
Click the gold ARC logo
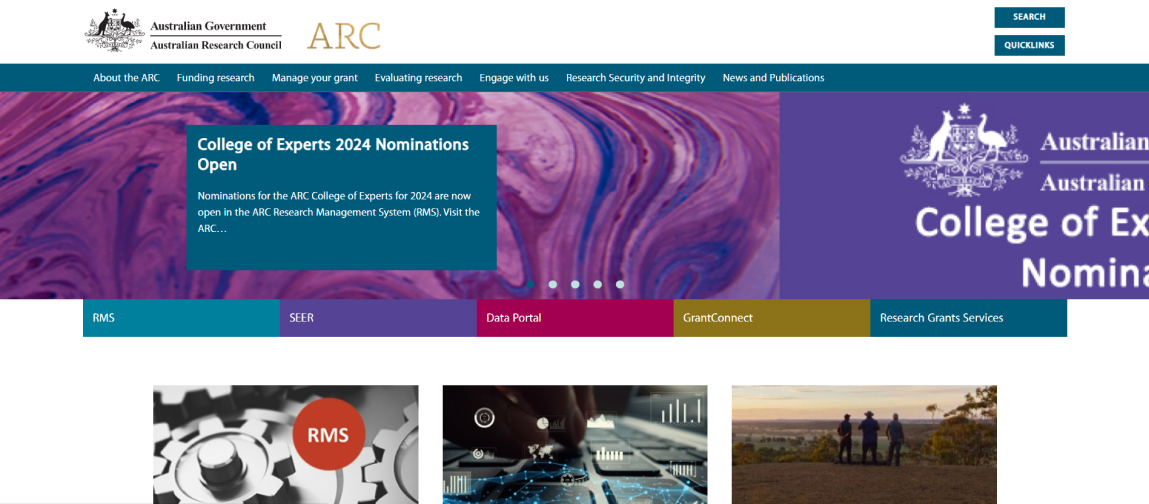coord(344,35)
